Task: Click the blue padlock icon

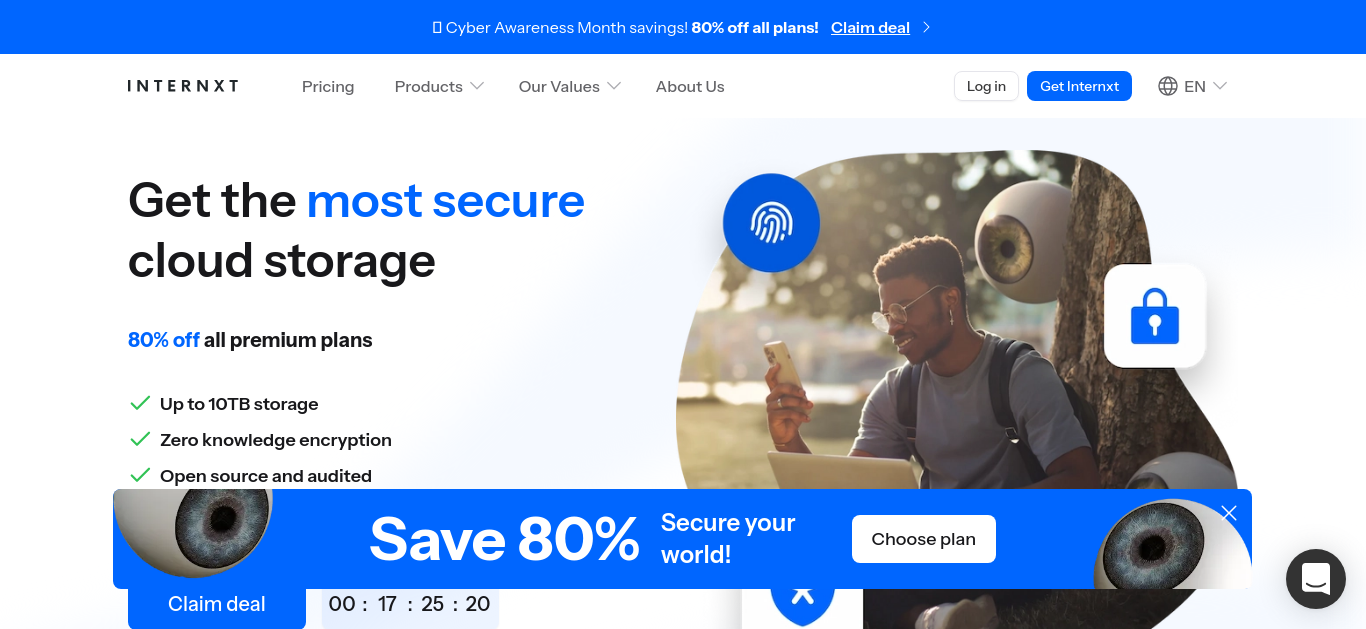Action: [1155, 316]
